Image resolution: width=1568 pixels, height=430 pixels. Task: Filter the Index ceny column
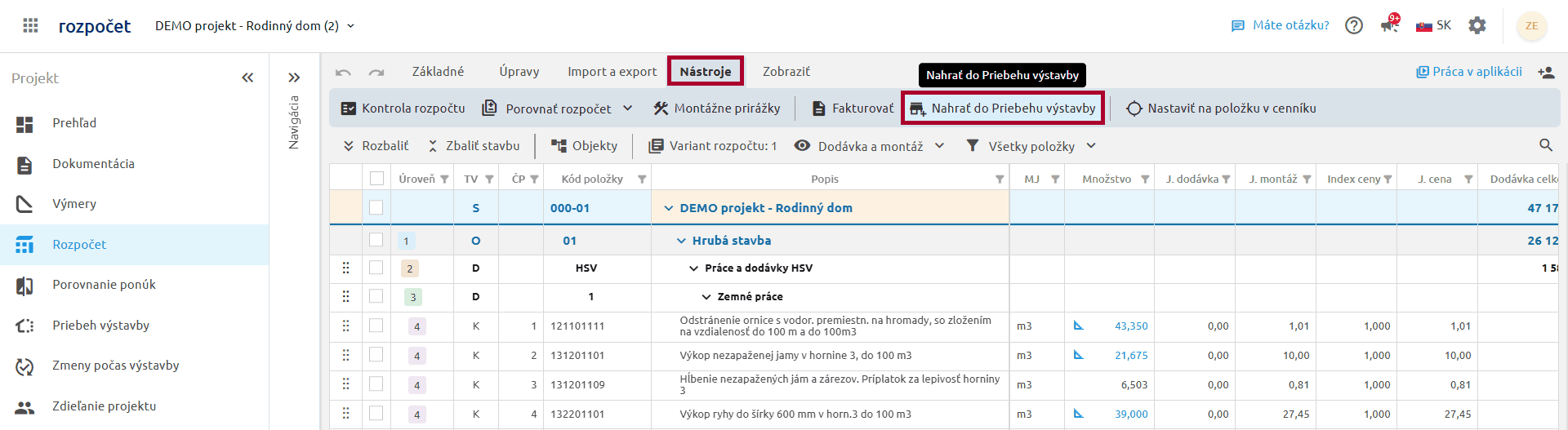(x=1388, y=180)
